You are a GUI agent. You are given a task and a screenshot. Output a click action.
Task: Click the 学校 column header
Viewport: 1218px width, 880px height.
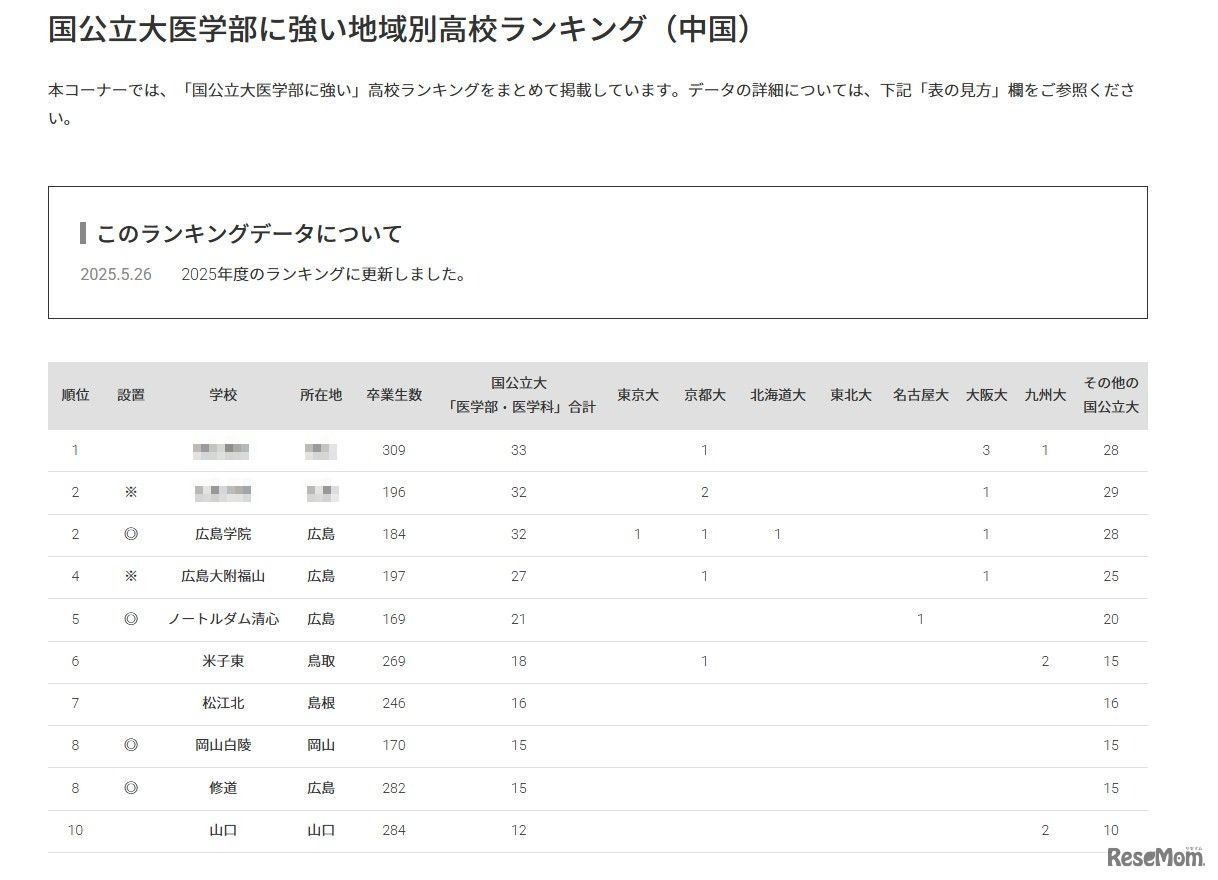point(222,394)
